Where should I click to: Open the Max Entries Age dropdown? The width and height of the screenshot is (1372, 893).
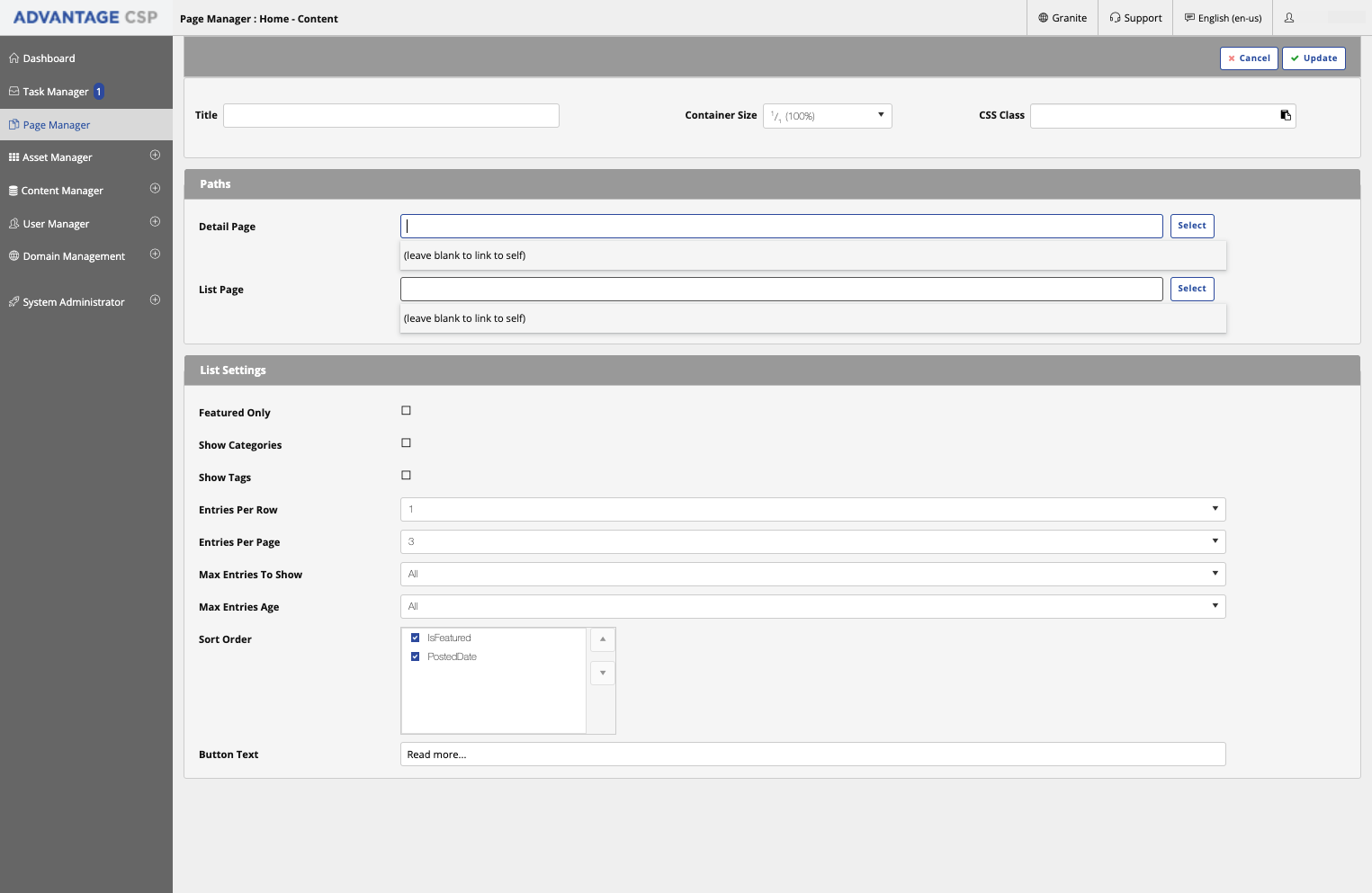pos(813,607)
